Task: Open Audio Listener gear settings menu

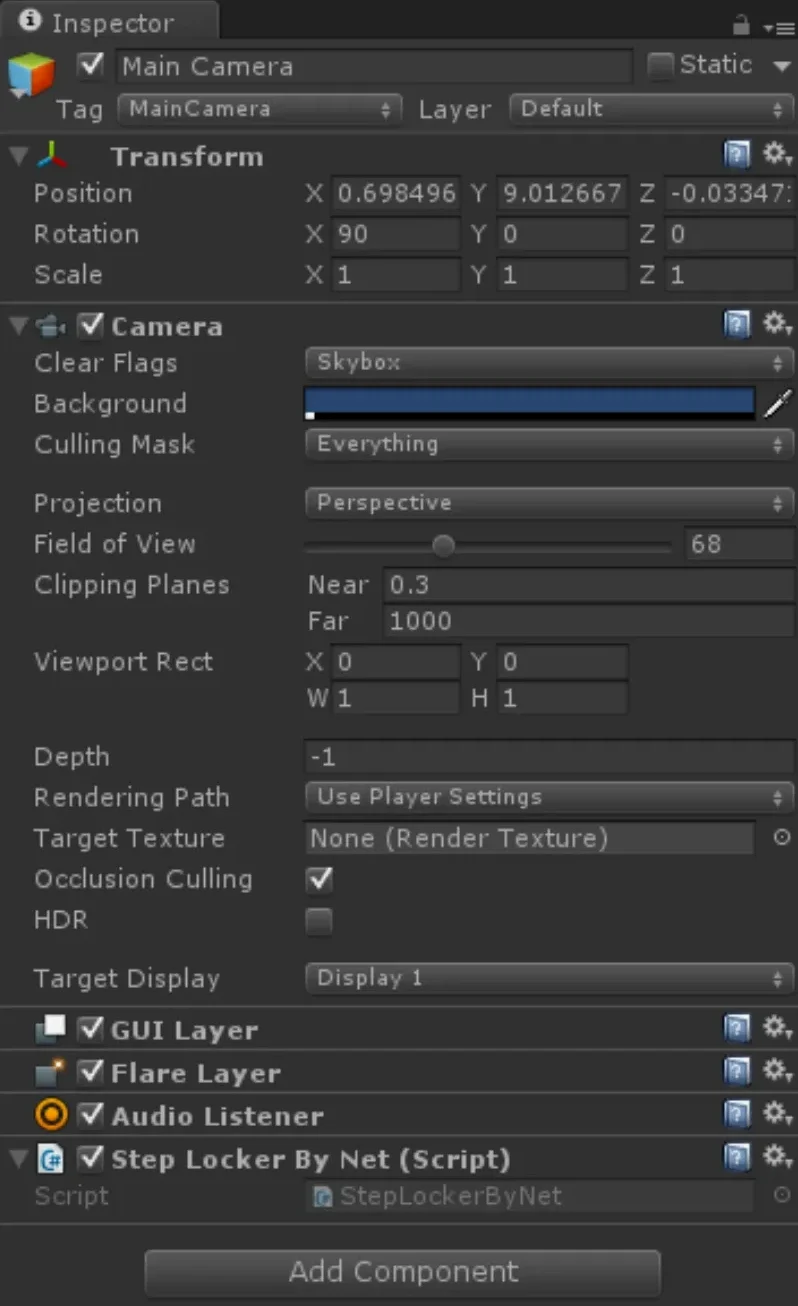Action: click(x=777, y=1114)
